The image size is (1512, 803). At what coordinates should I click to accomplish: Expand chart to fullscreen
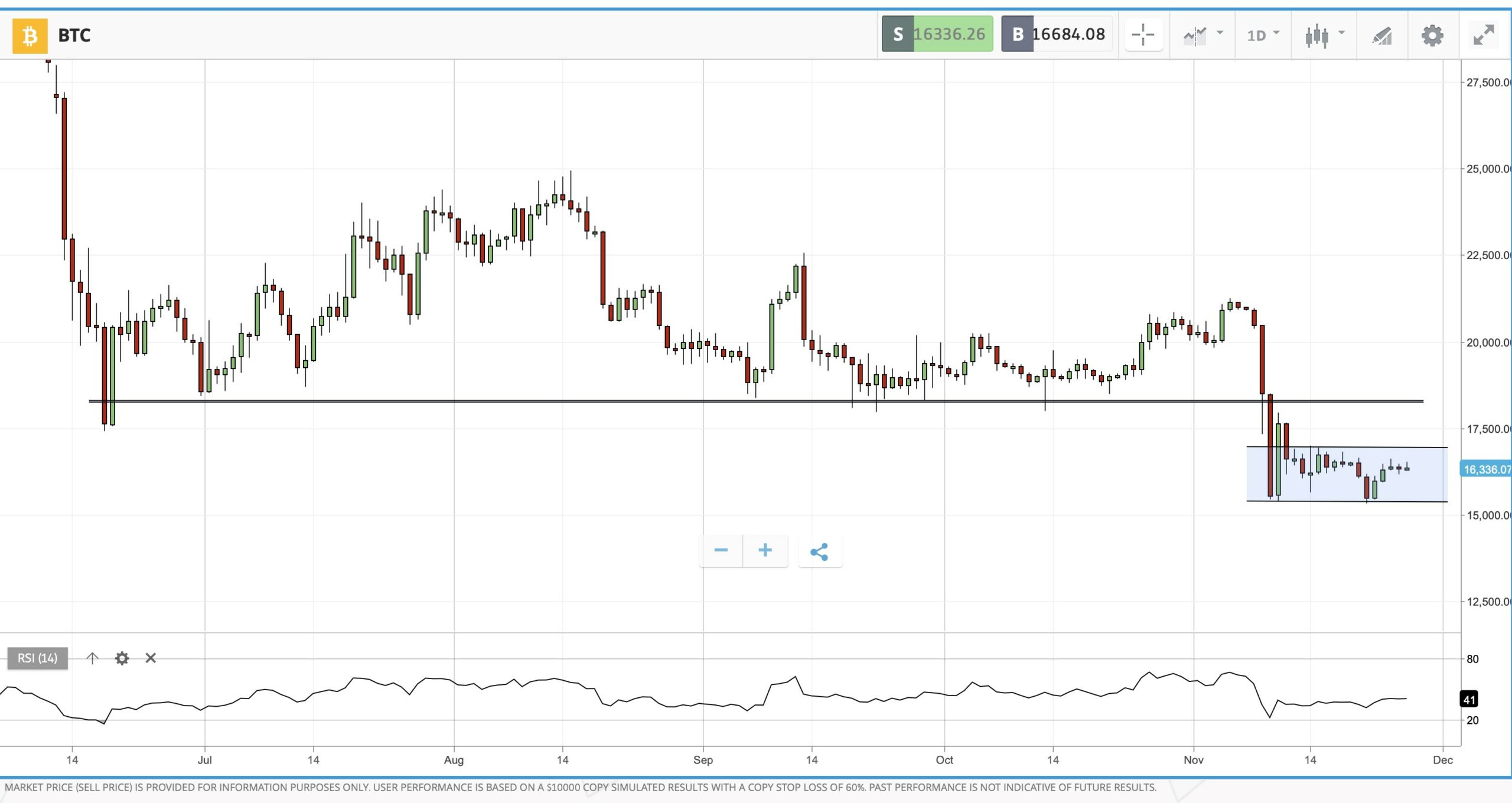pos(1483,35)
